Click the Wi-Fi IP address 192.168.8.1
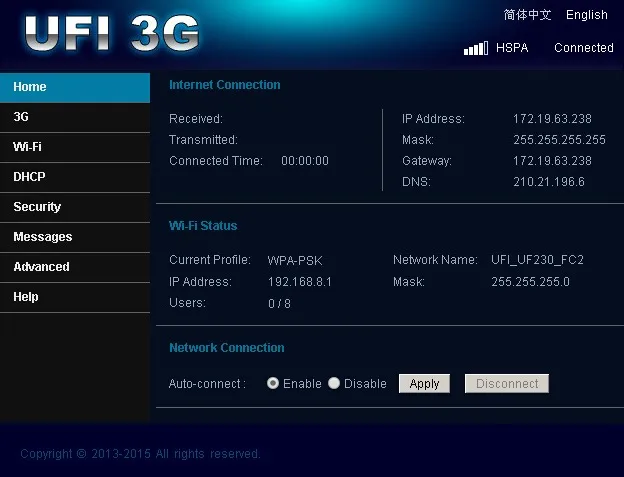Screen dimensions: 624x477 300,282
